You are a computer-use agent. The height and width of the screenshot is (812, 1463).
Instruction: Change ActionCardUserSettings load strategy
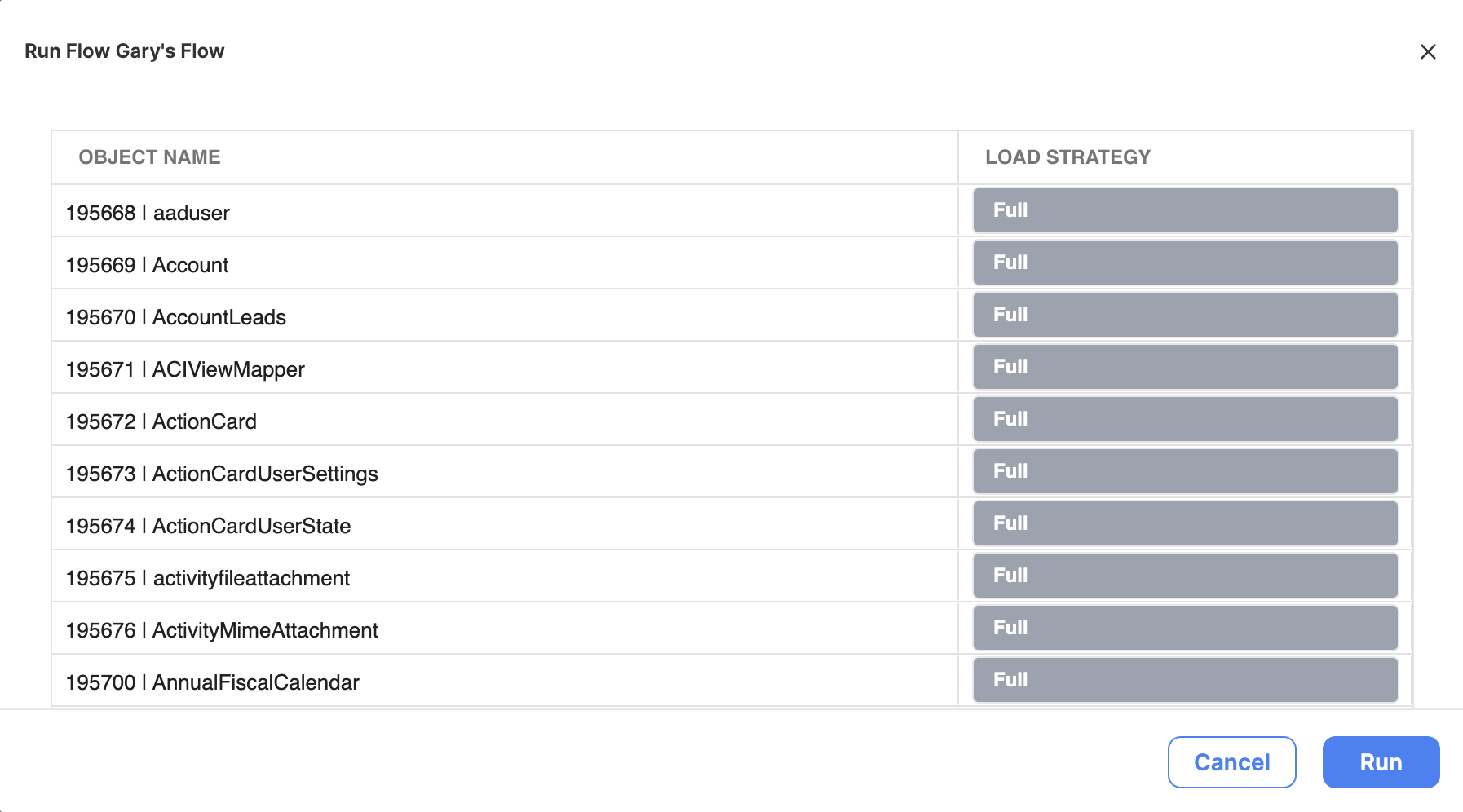click(x=1185, y=471)
